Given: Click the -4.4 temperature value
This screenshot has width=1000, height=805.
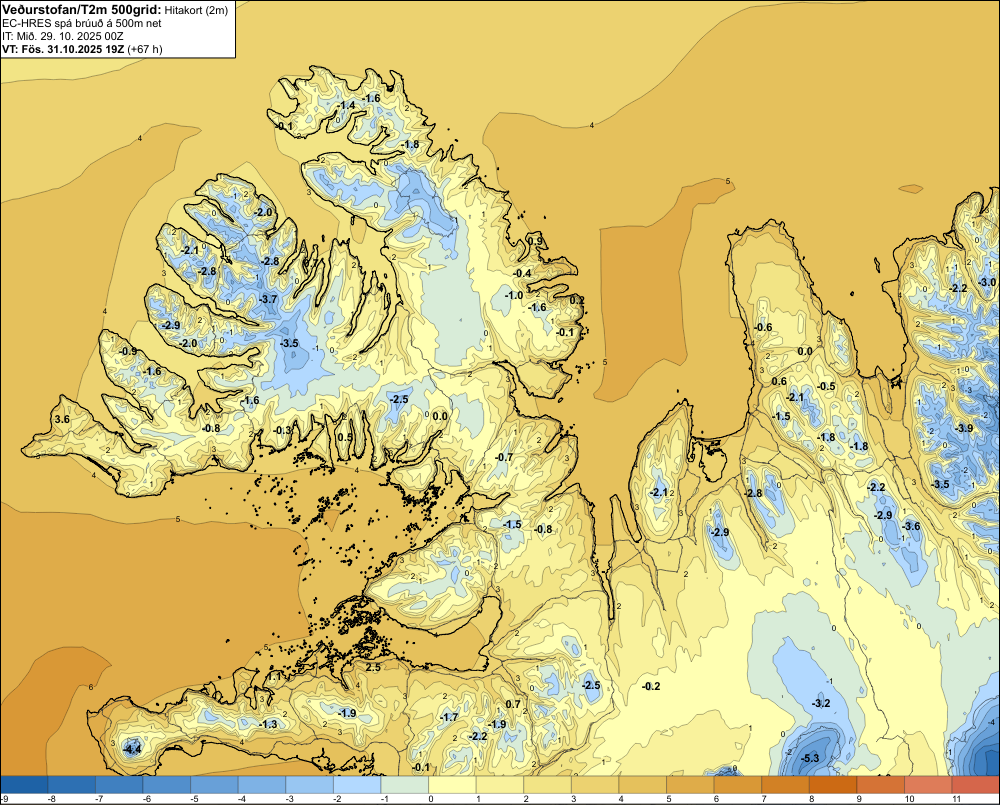Looking at the screenshot, I should coord(132,750).
